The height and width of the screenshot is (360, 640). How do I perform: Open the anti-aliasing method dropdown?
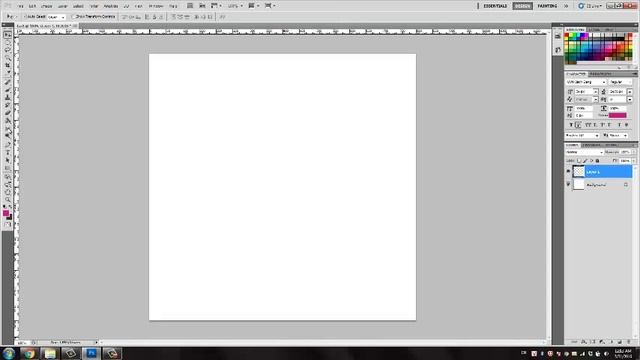618,135
